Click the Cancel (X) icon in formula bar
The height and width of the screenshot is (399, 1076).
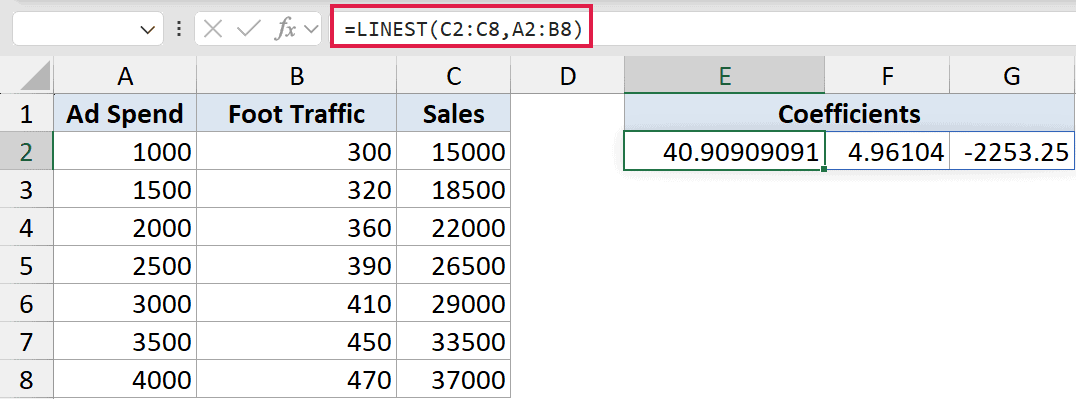213,30
